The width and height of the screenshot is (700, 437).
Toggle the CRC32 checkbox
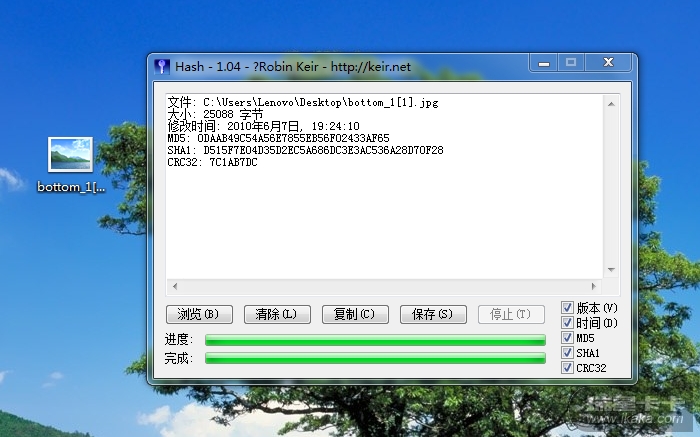(x=567, y=368)
